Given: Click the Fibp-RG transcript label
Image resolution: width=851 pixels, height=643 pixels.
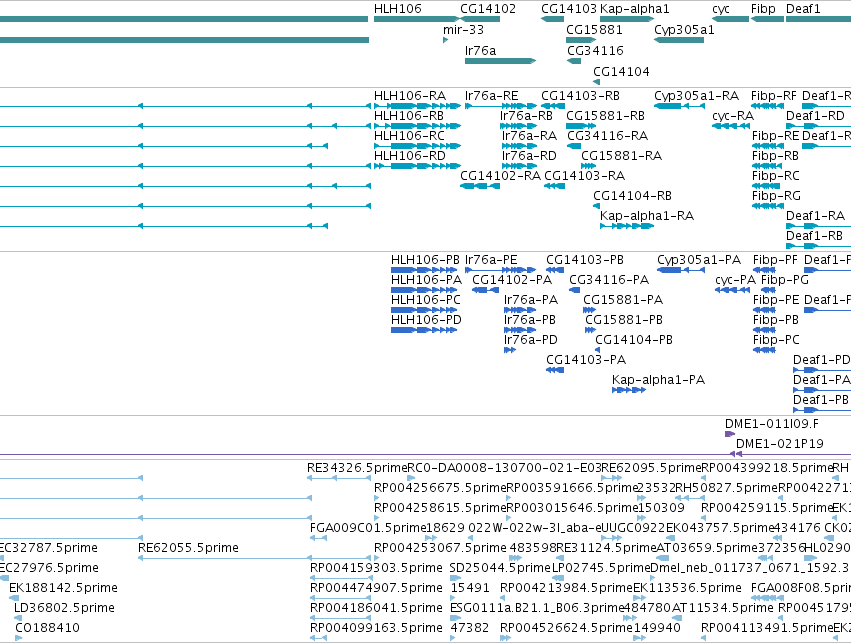Looking at the screenshot, I should (x=776, y=196).
